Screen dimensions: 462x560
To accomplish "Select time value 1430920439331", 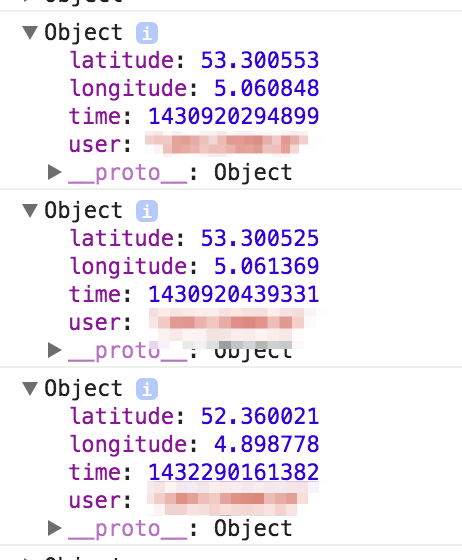I will (233, 294).
